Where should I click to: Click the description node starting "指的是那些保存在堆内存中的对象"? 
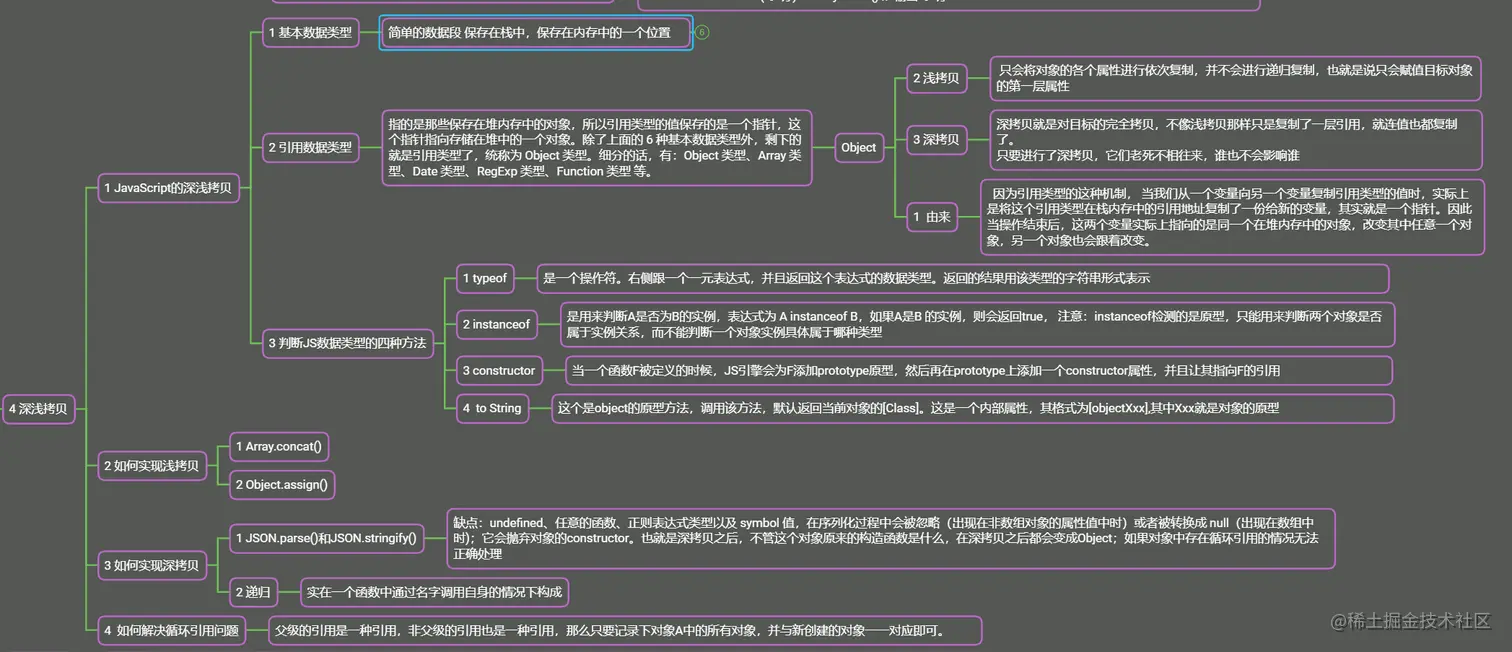click(596, 148)
